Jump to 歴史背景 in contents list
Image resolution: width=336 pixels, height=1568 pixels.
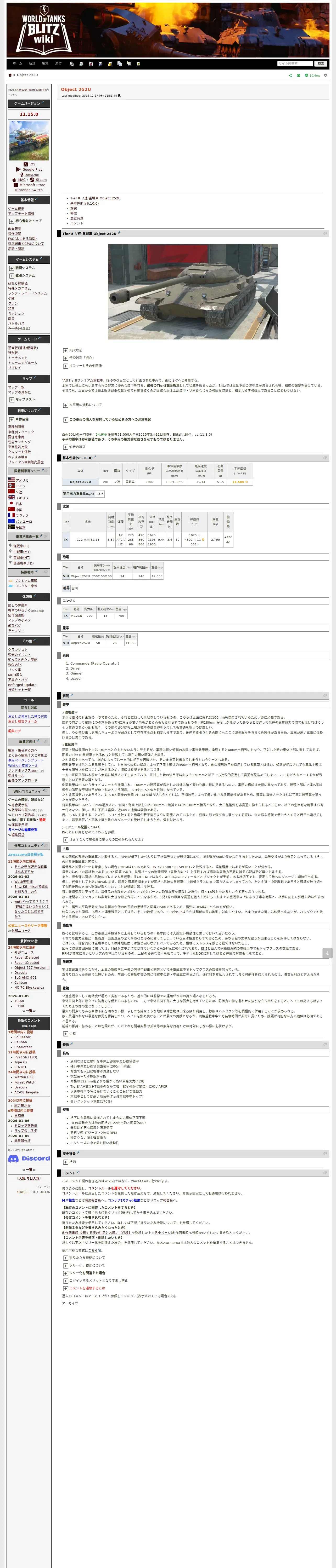[x=77, y=218]
